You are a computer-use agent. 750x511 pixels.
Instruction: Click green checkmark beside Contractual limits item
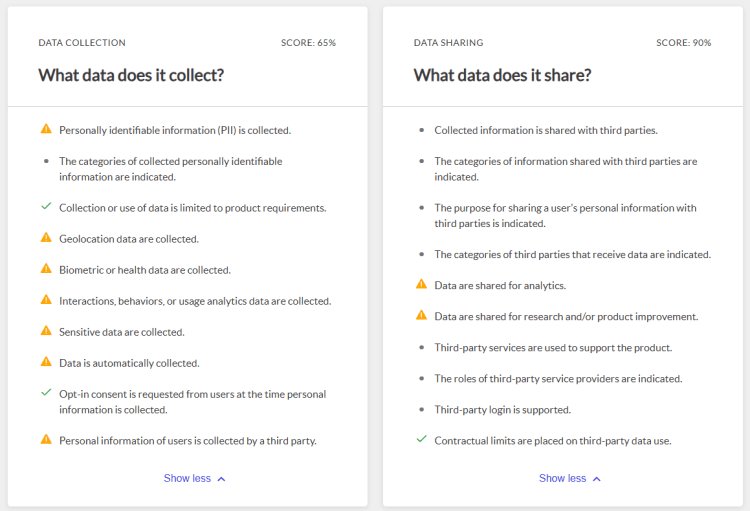(421, 439)
